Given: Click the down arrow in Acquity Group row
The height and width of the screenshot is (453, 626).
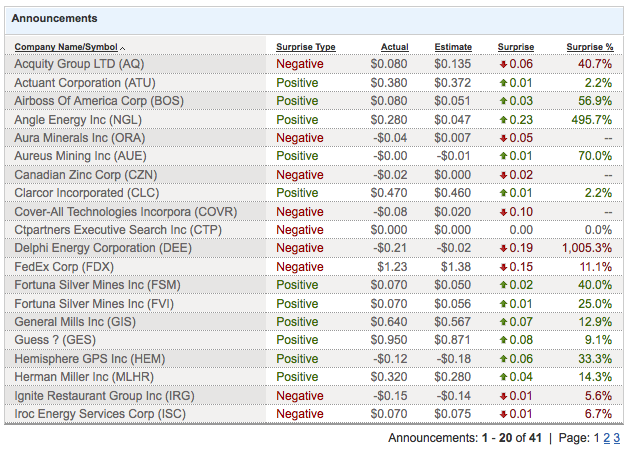Looking at the screenshot, I should [503, 64].
